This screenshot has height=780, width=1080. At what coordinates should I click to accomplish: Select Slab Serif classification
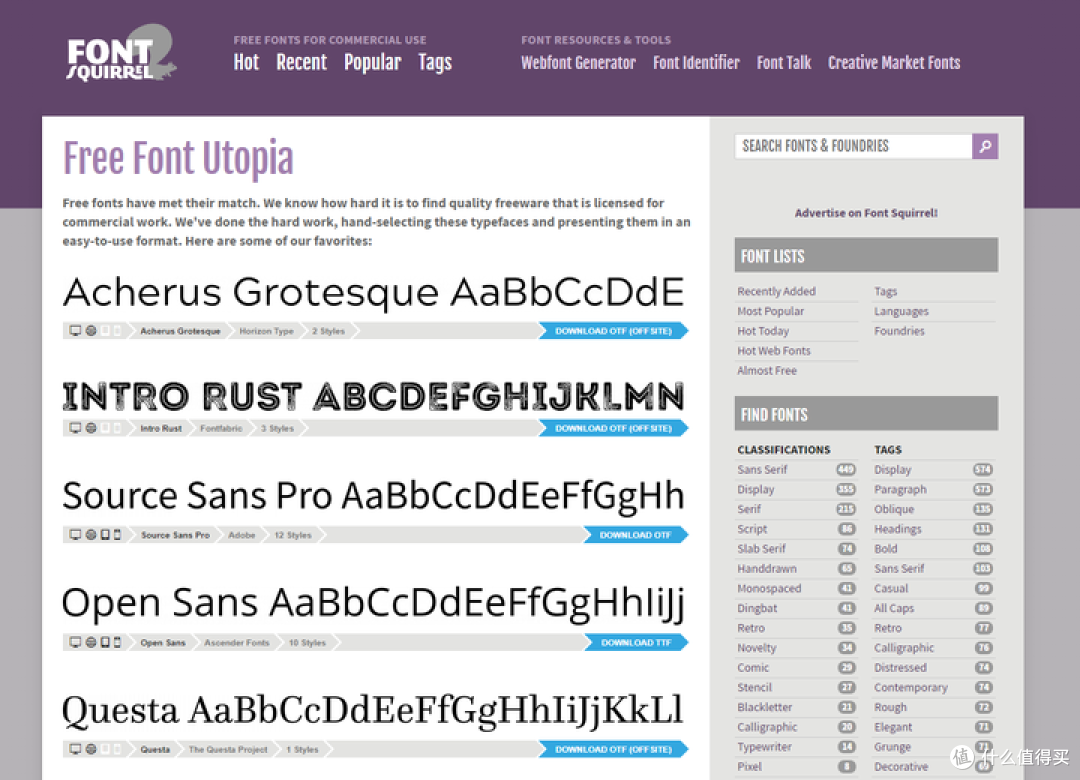(762, 549)
